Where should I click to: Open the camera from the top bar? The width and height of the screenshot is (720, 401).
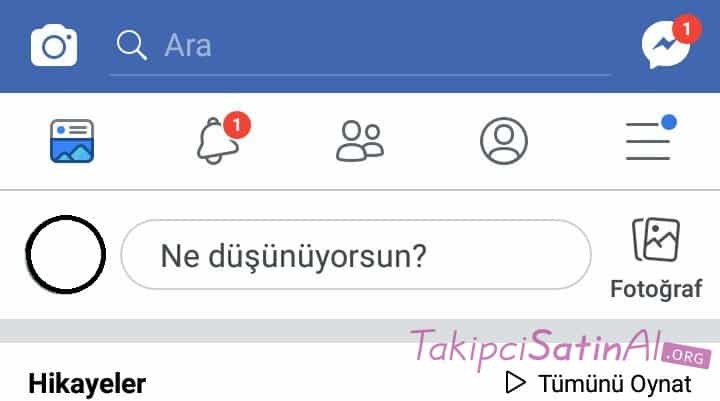54,45
